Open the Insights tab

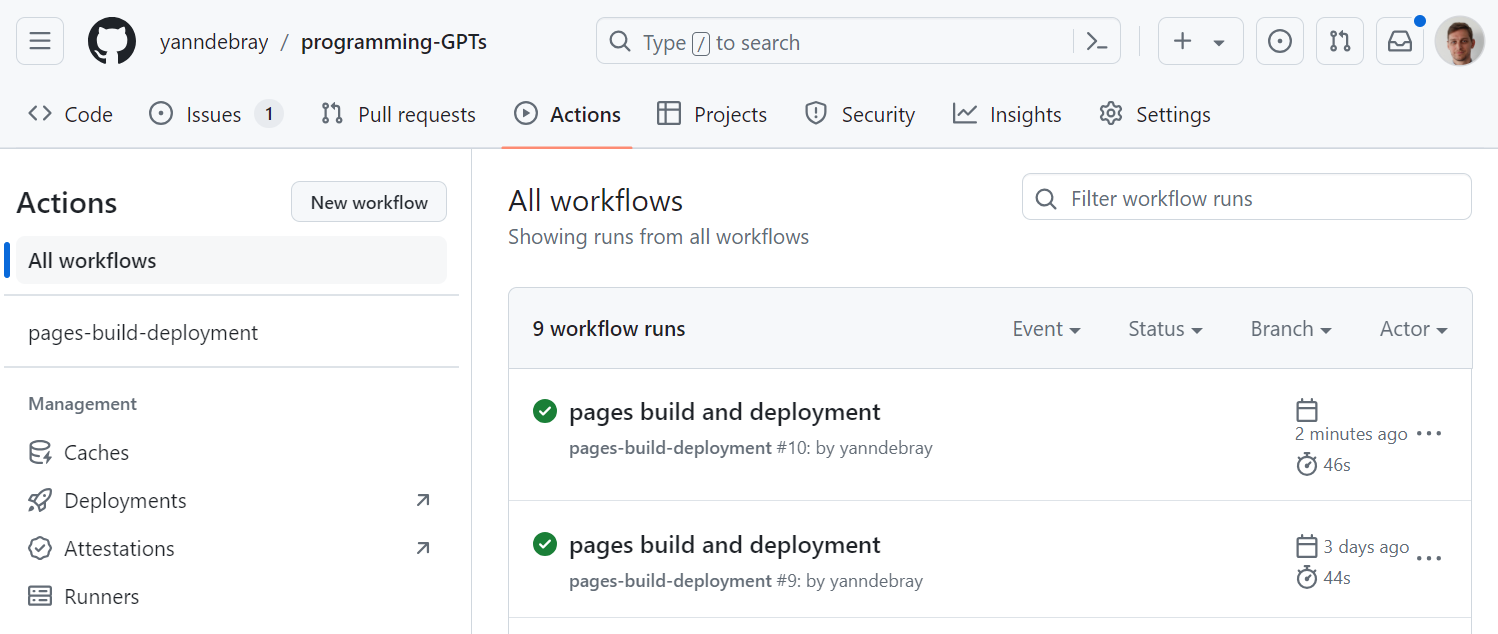point(1007,114)
